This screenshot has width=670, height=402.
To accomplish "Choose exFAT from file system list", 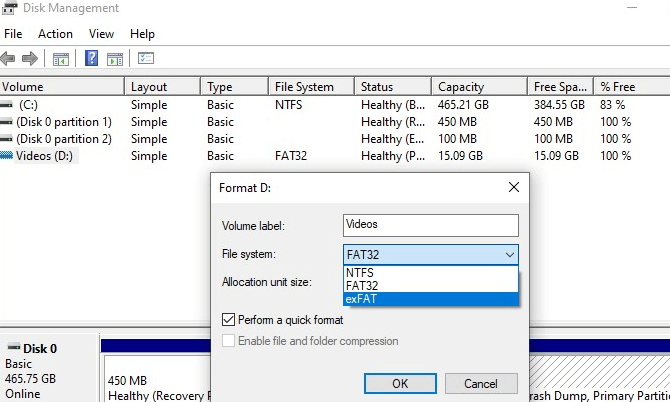I will [x=431, y=299].
